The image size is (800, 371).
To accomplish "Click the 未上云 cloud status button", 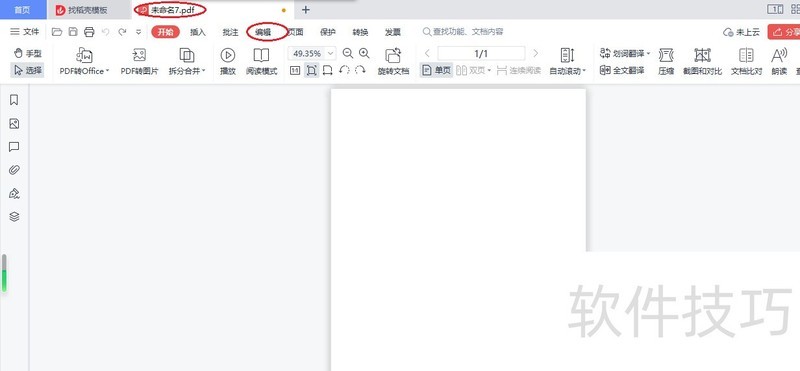I will pyautogui.click(x=741, y=32).
